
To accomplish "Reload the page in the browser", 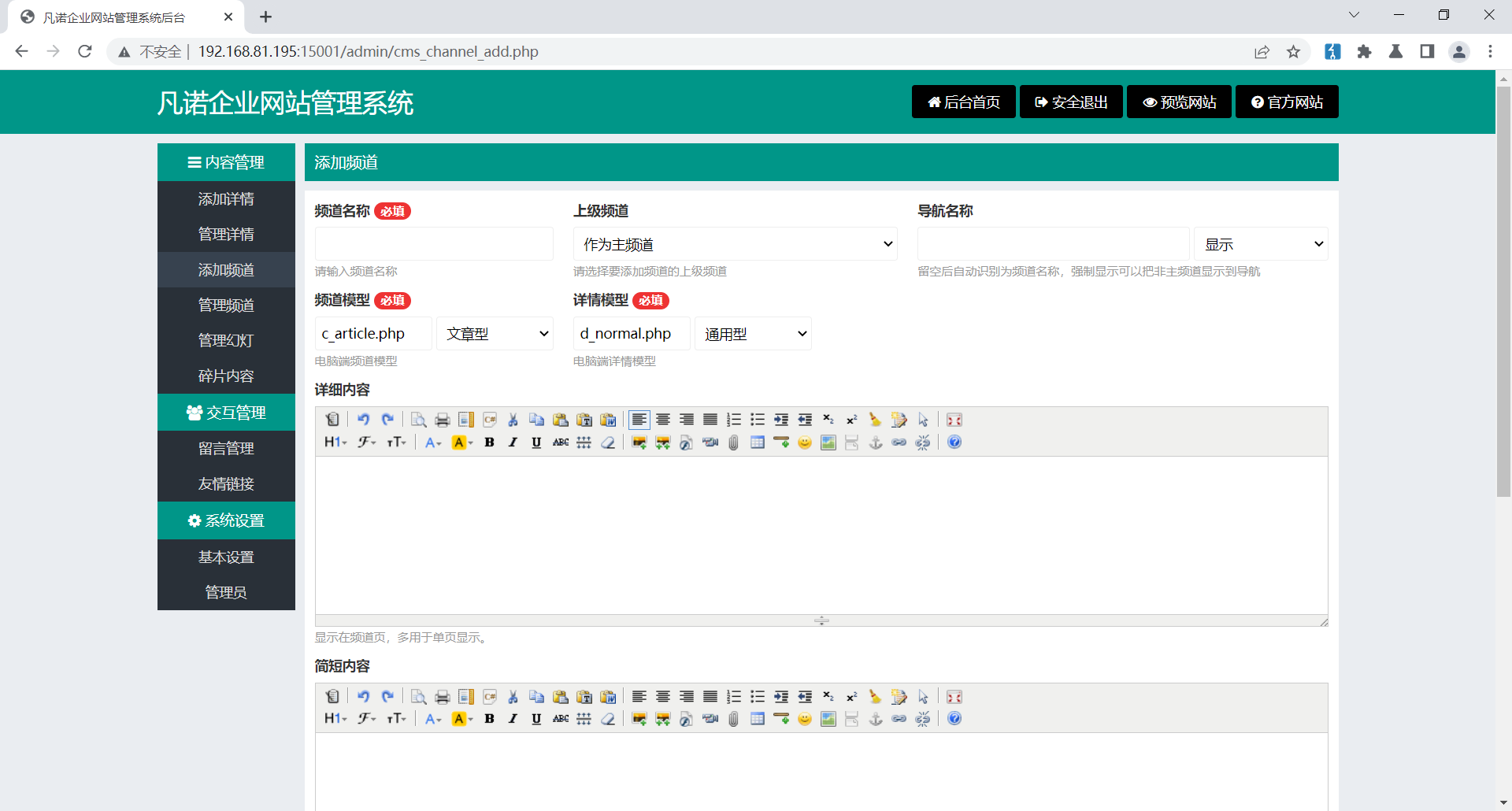I will [x=85, y=52].
